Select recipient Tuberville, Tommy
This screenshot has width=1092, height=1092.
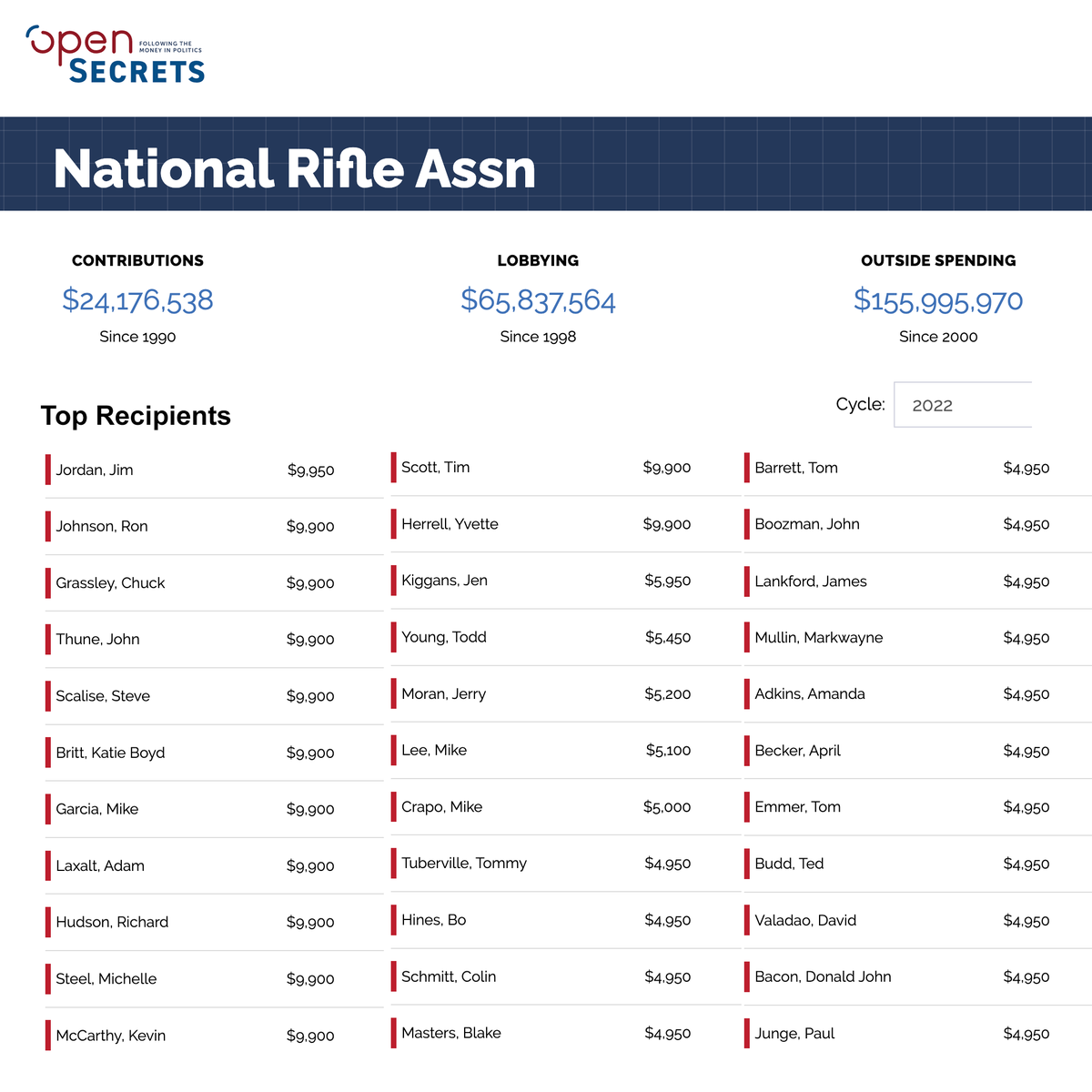click(464, 864)
